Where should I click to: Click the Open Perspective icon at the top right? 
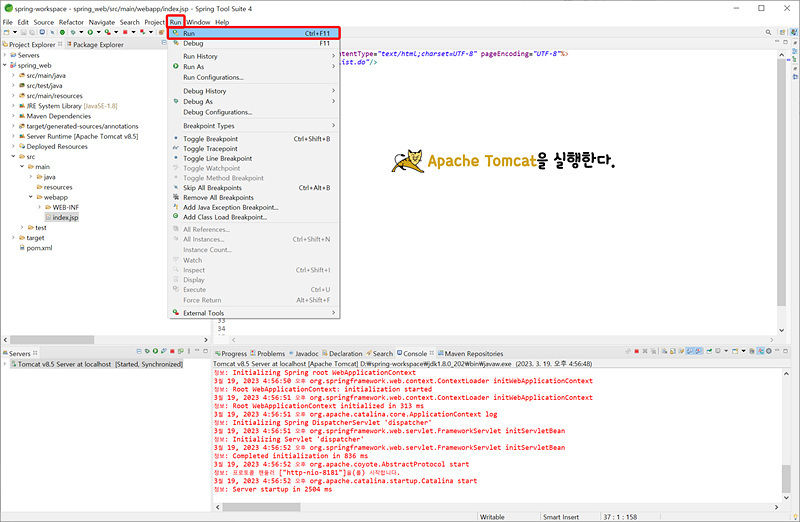pyautogui.click(x=782, y=32)
